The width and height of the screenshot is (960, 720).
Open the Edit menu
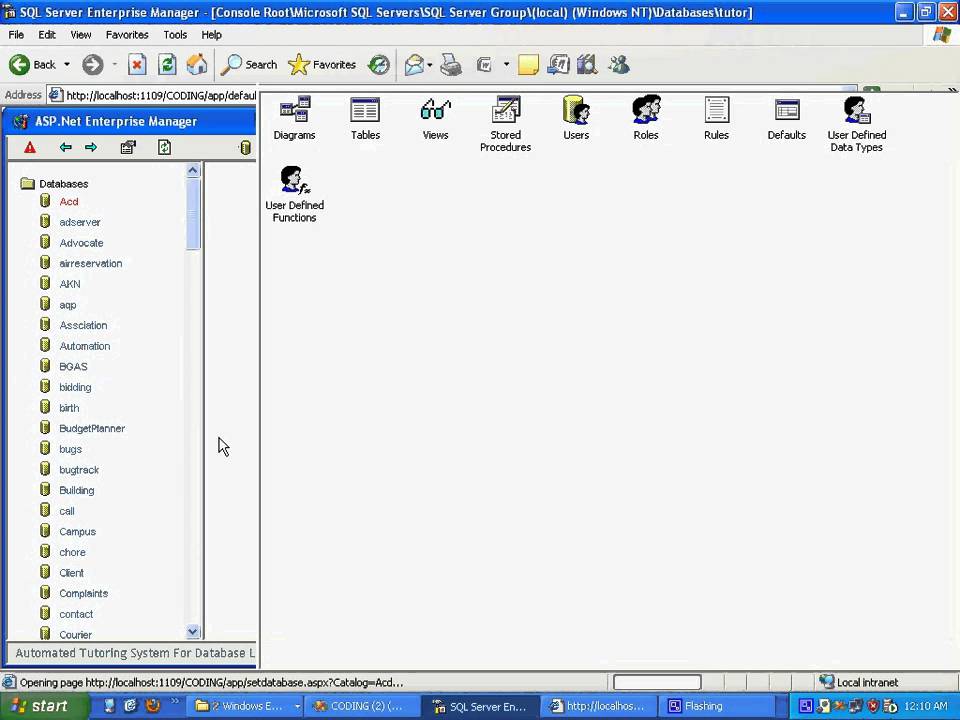point(47,35)
